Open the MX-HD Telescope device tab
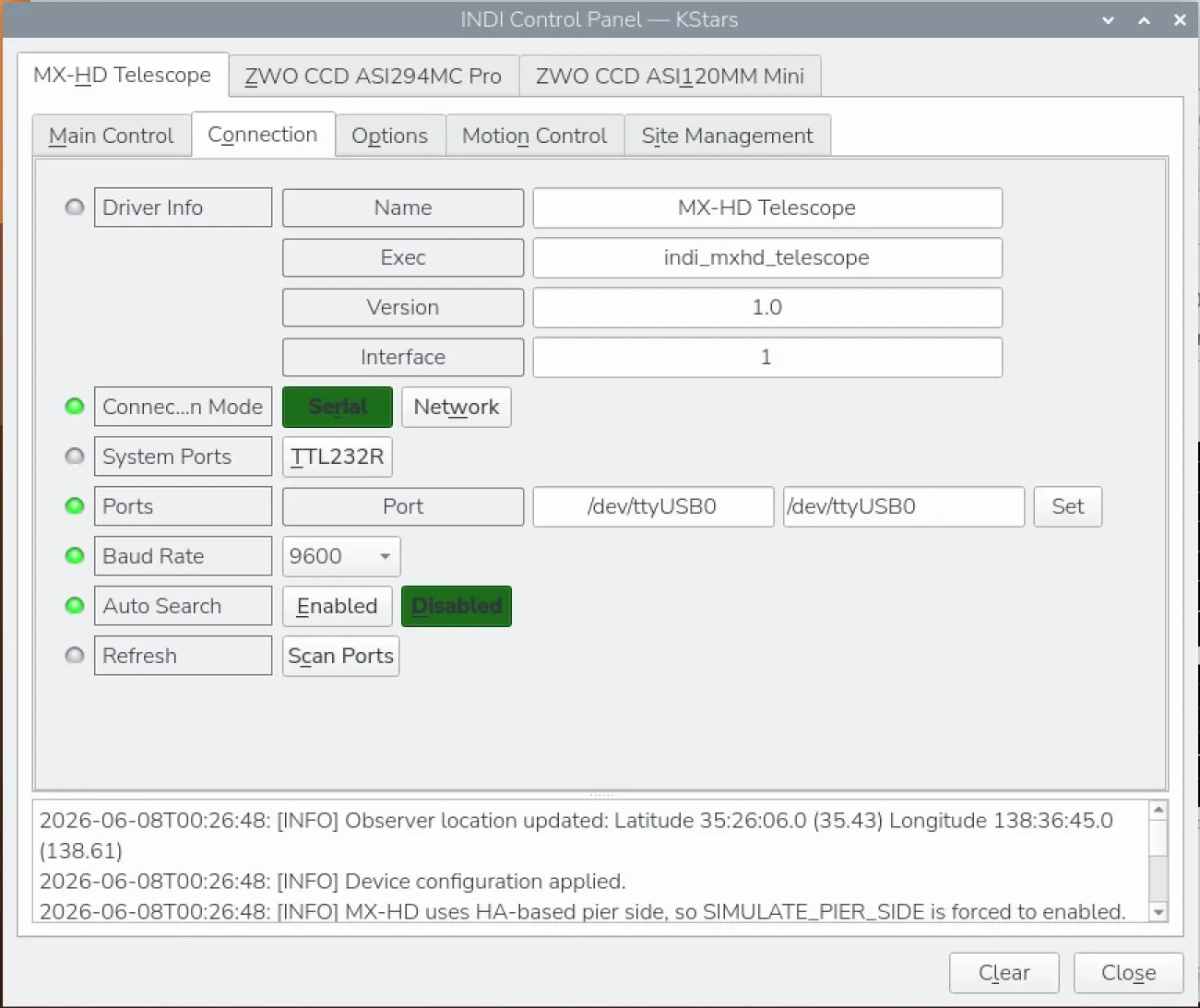1200x1008 pixels. pyautogui.click(x=123, y=75)
